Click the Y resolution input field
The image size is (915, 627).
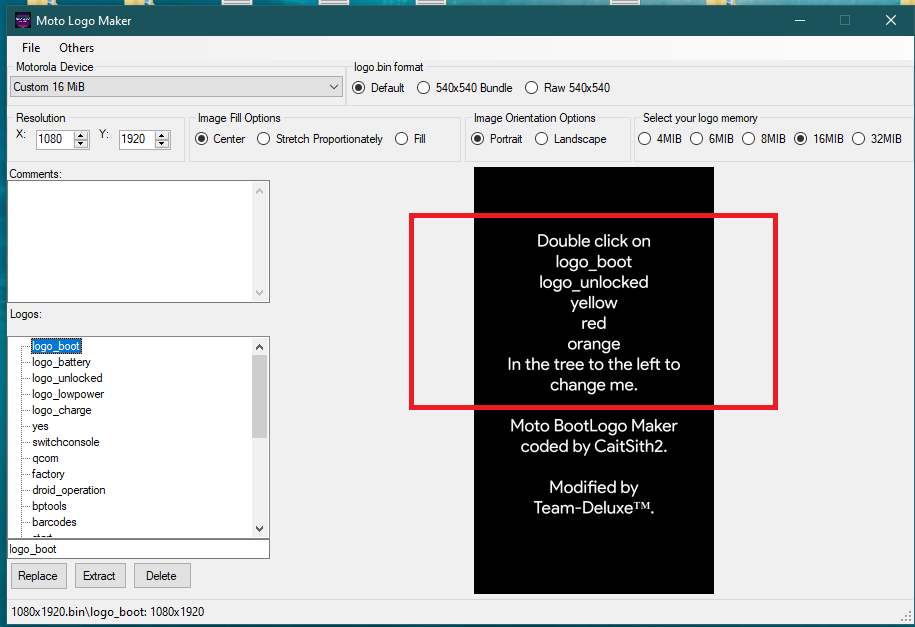click(x=137, y=139)
